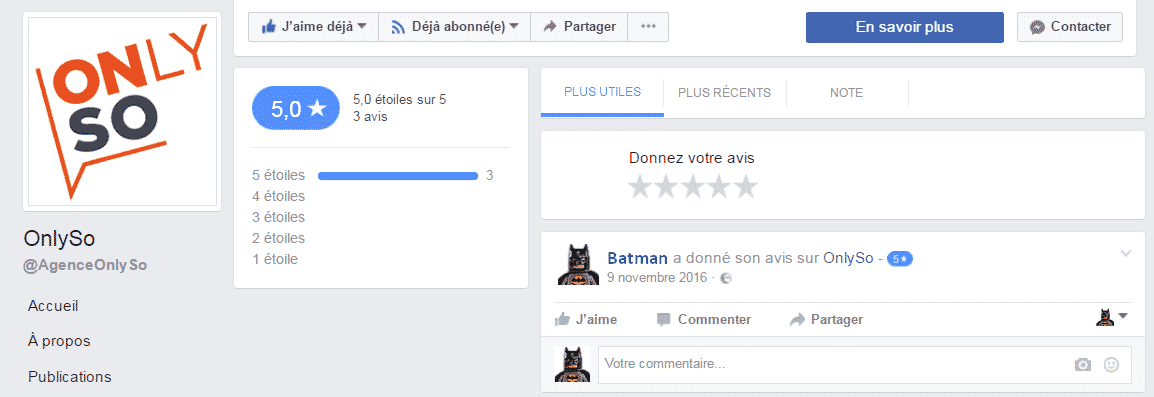Open the emoji smiley picker
1154x397 pixels.
pyautogui.click(x=1111, y=364)
